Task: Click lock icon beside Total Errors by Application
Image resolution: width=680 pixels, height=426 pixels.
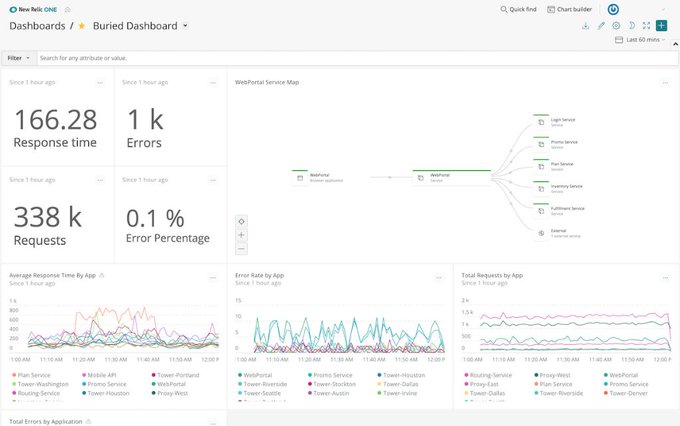Action: pos(88,421)
